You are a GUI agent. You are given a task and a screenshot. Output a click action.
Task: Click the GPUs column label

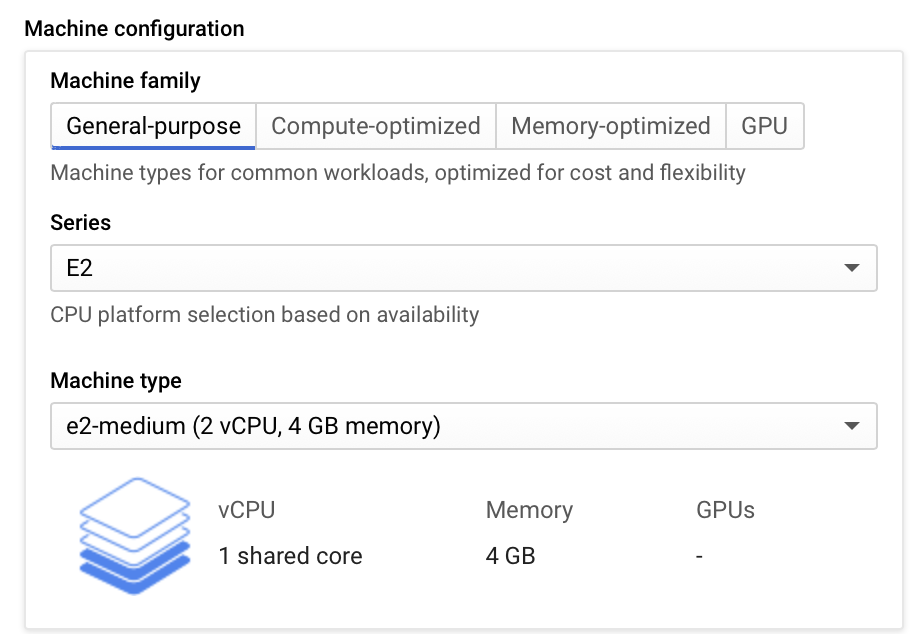[725, 510]
